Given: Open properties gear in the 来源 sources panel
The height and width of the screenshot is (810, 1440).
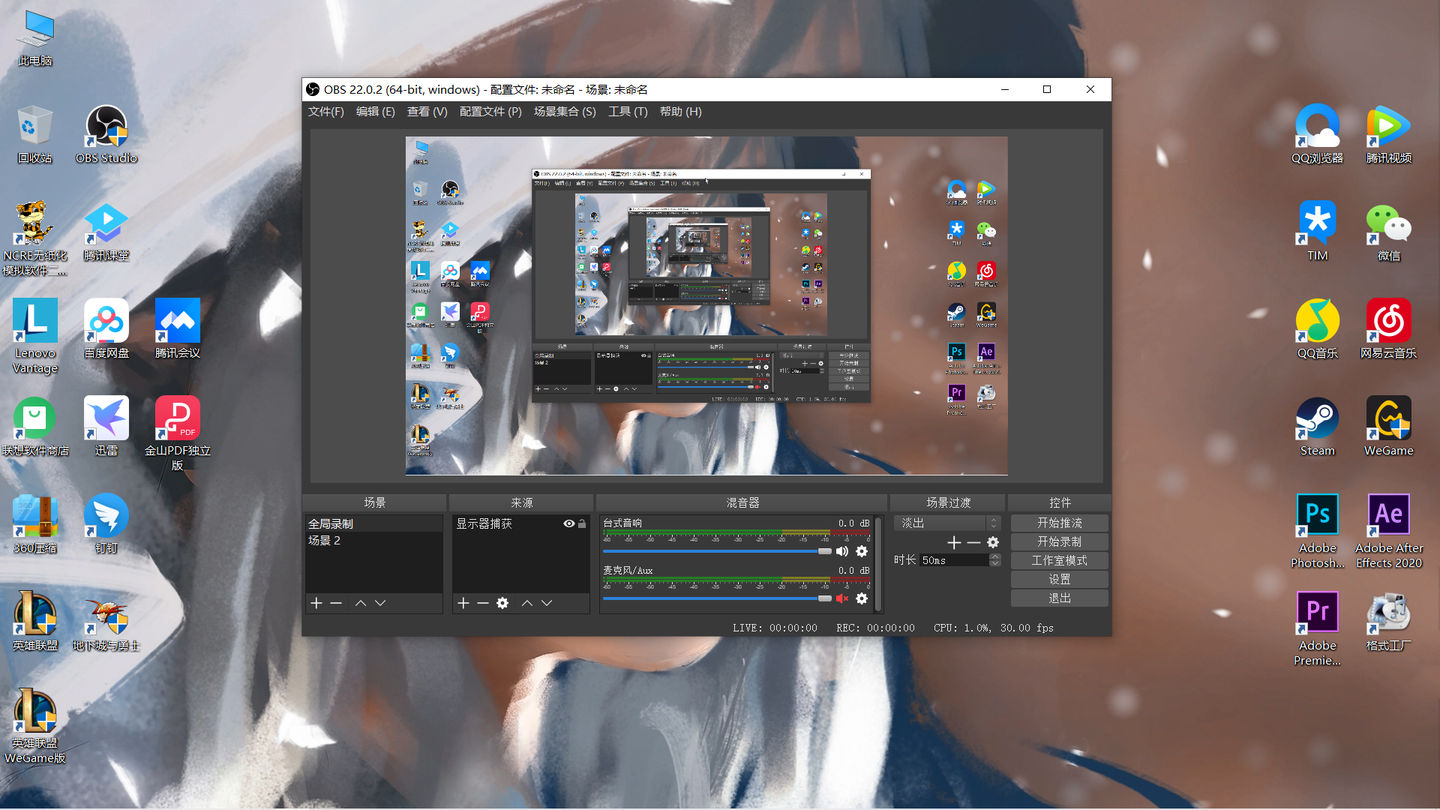Looking at the screenshot, I should click(503, 602).
